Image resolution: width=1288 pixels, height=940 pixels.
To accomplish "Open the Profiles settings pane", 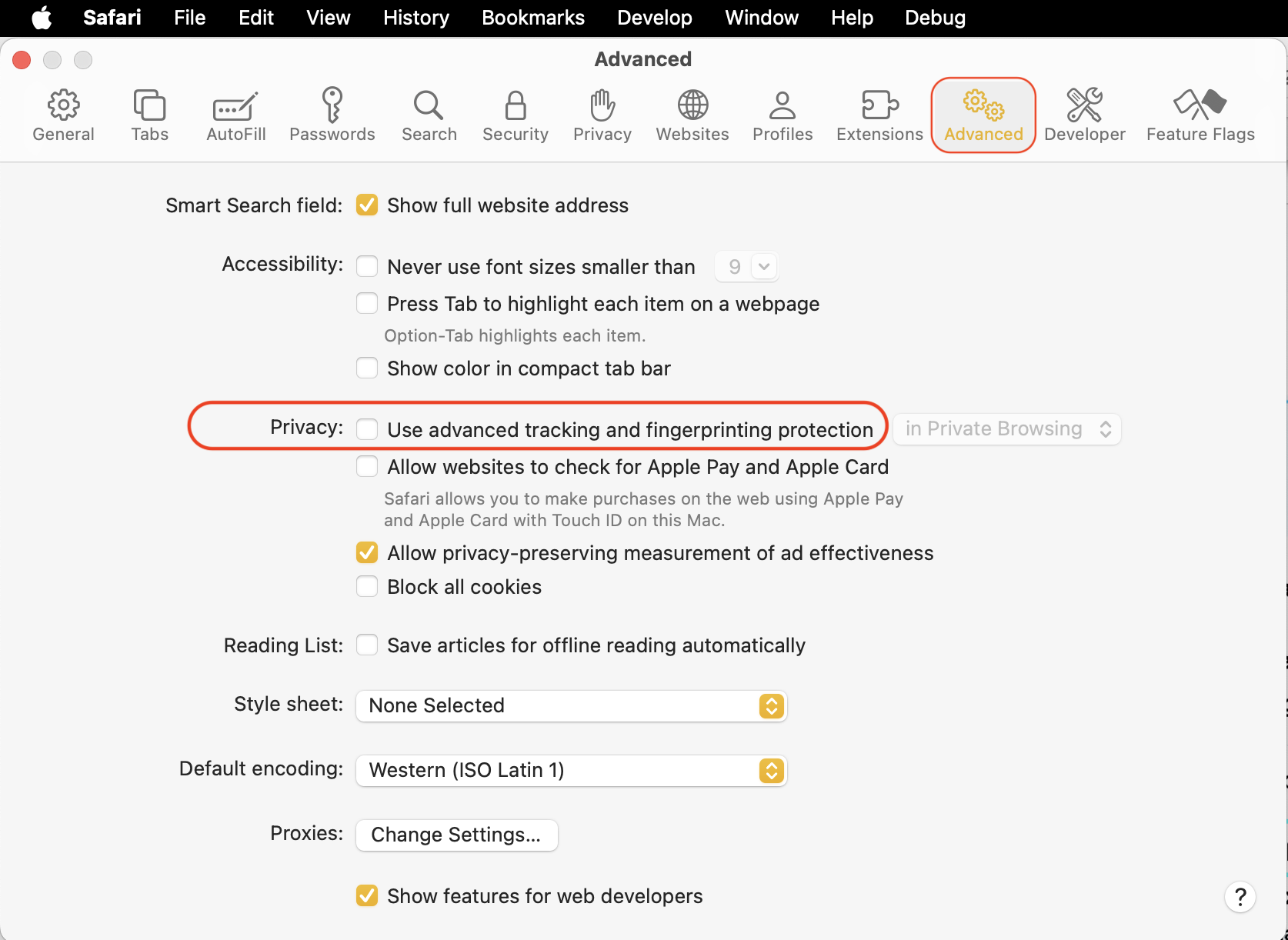I will click(x=782, y=116).
